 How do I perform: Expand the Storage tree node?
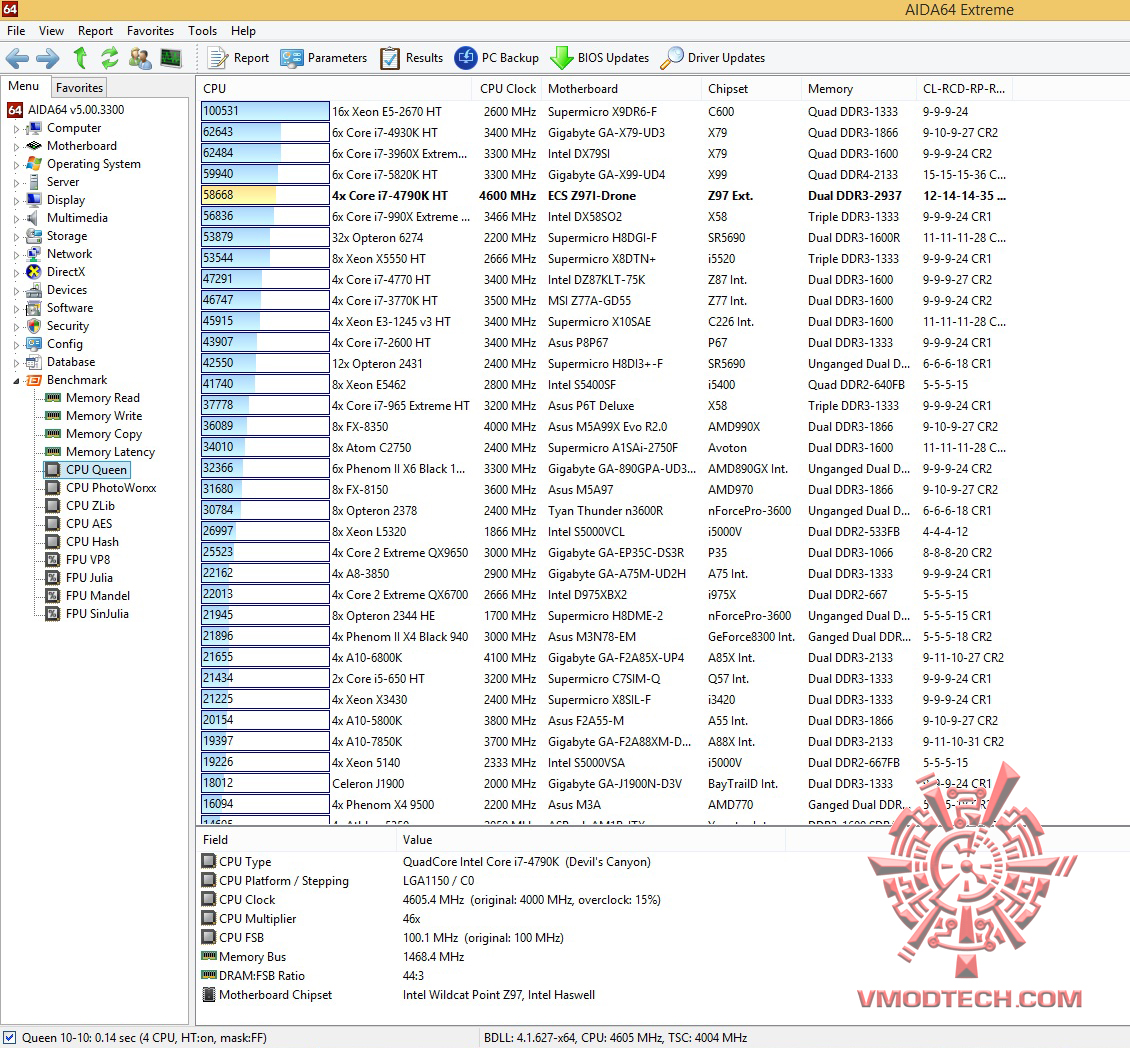[x=17, y=236]
